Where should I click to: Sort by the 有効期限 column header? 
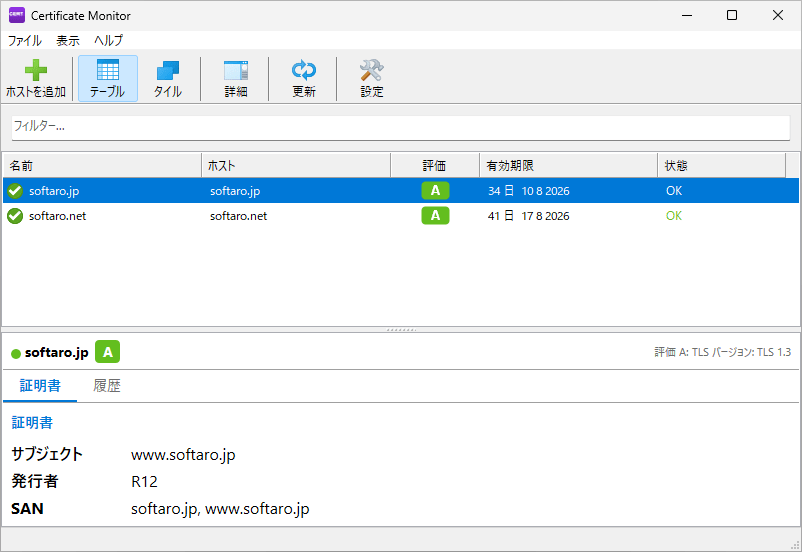(568, 166)
